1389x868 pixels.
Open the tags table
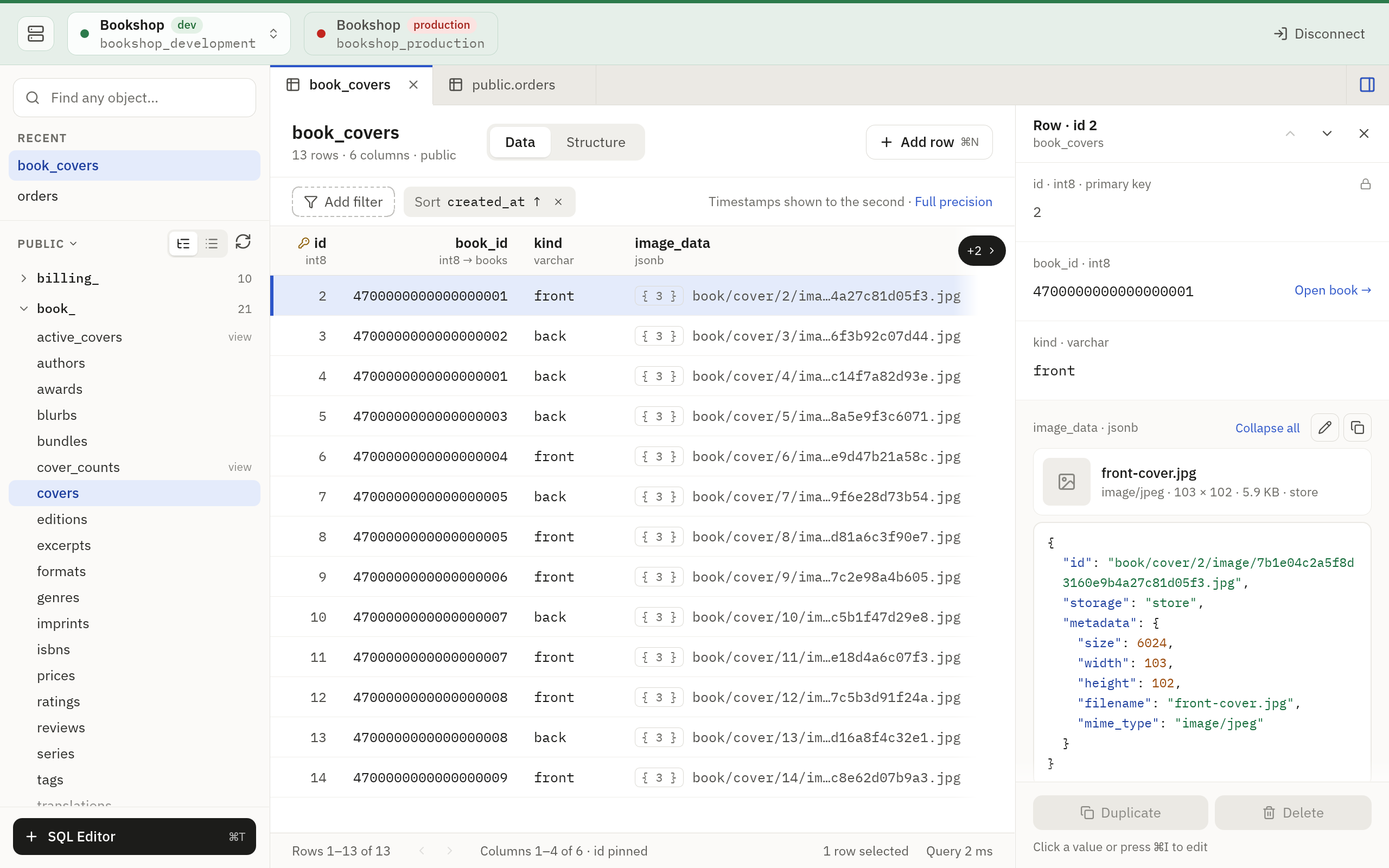tap(135, 780)
